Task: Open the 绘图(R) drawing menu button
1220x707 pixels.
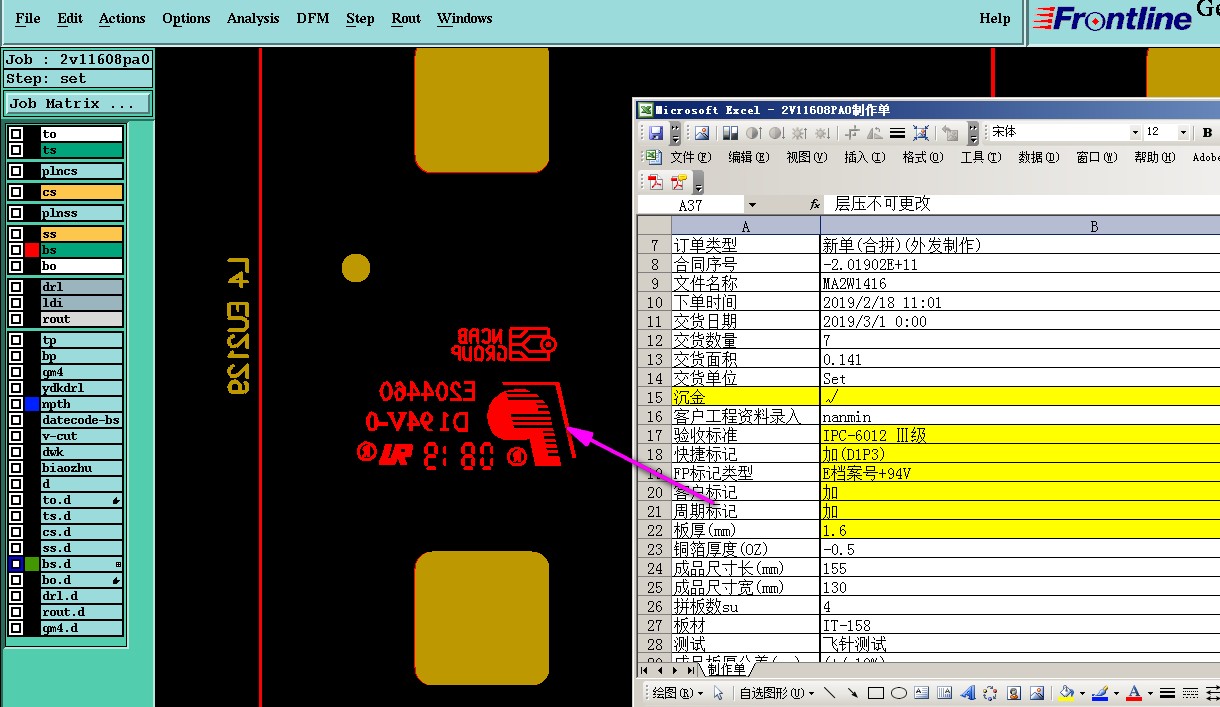Action: click(x=677, y=693)
